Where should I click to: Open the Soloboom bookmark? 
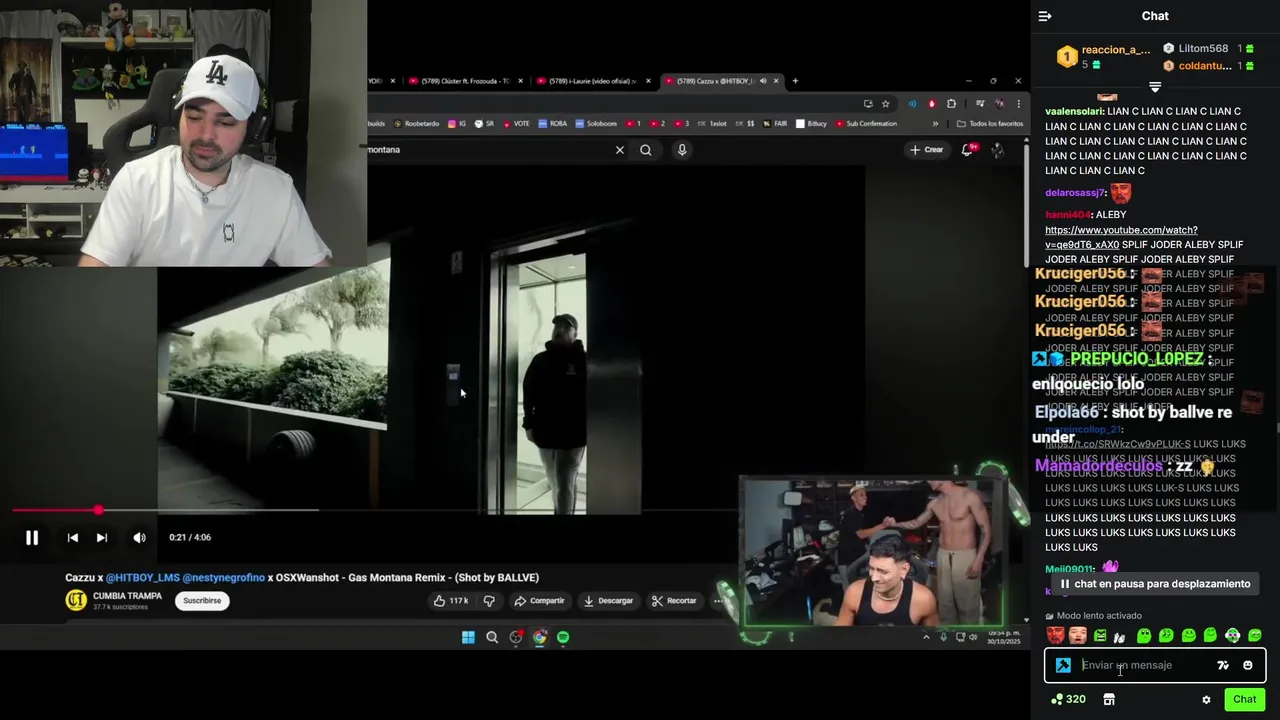pos(596,124)
